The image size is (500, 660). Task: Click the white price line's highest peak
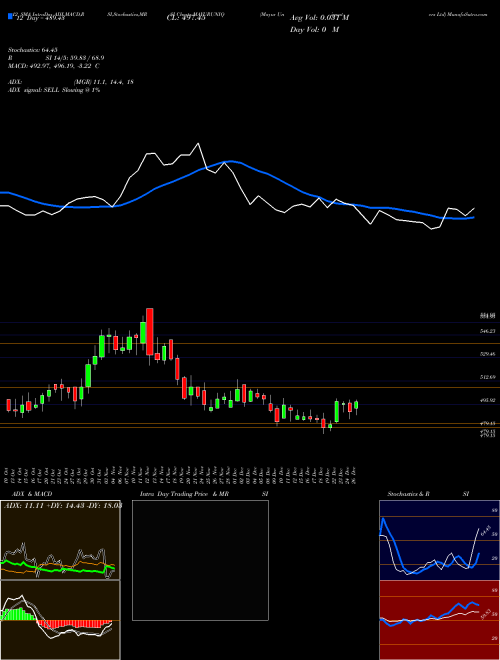coord(198,144)
